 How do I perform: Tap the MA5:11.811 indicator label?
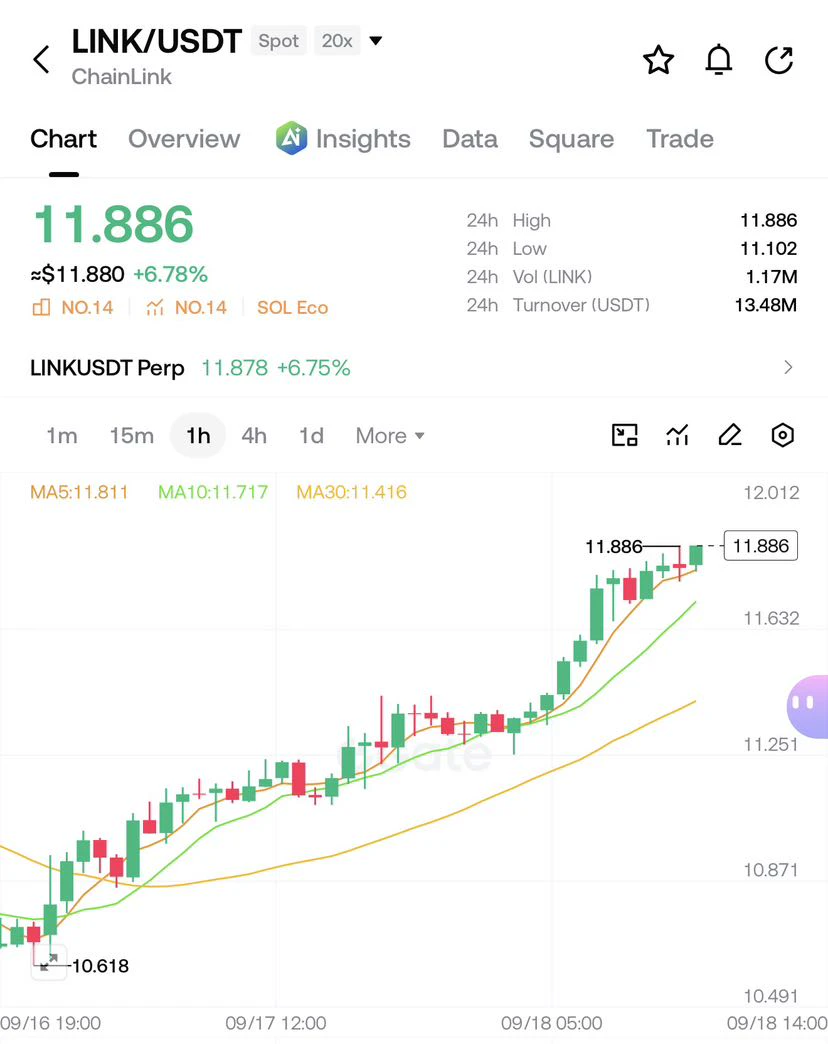tap(79, 492)
